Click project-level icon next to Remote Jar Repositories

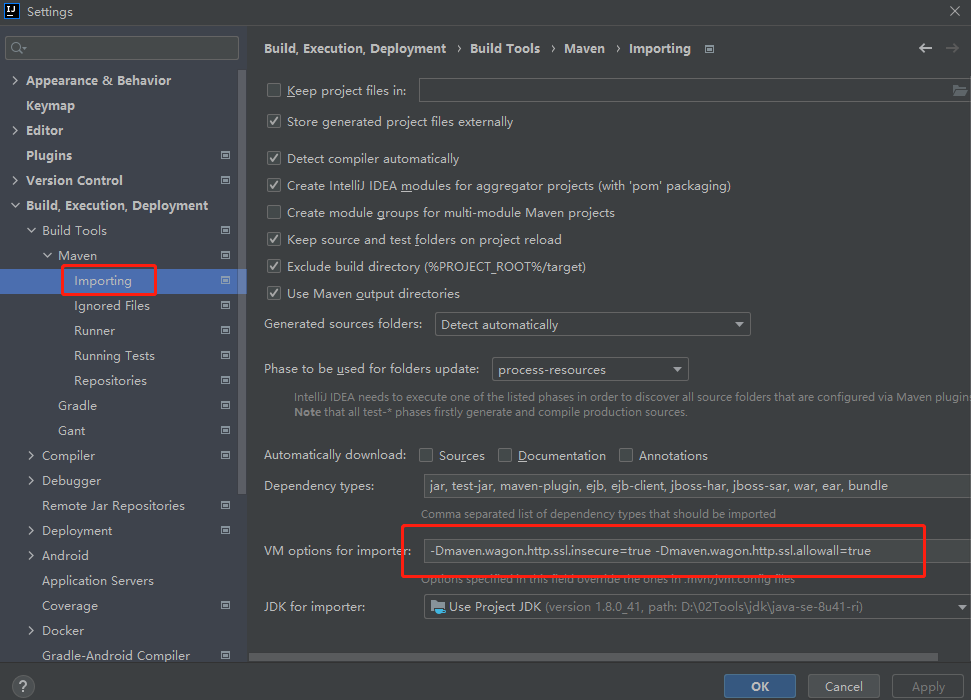coord(225,505)
